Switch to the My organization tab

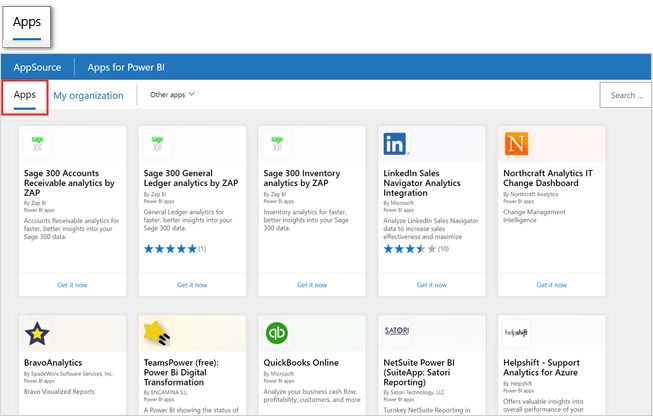click(88, 96)
